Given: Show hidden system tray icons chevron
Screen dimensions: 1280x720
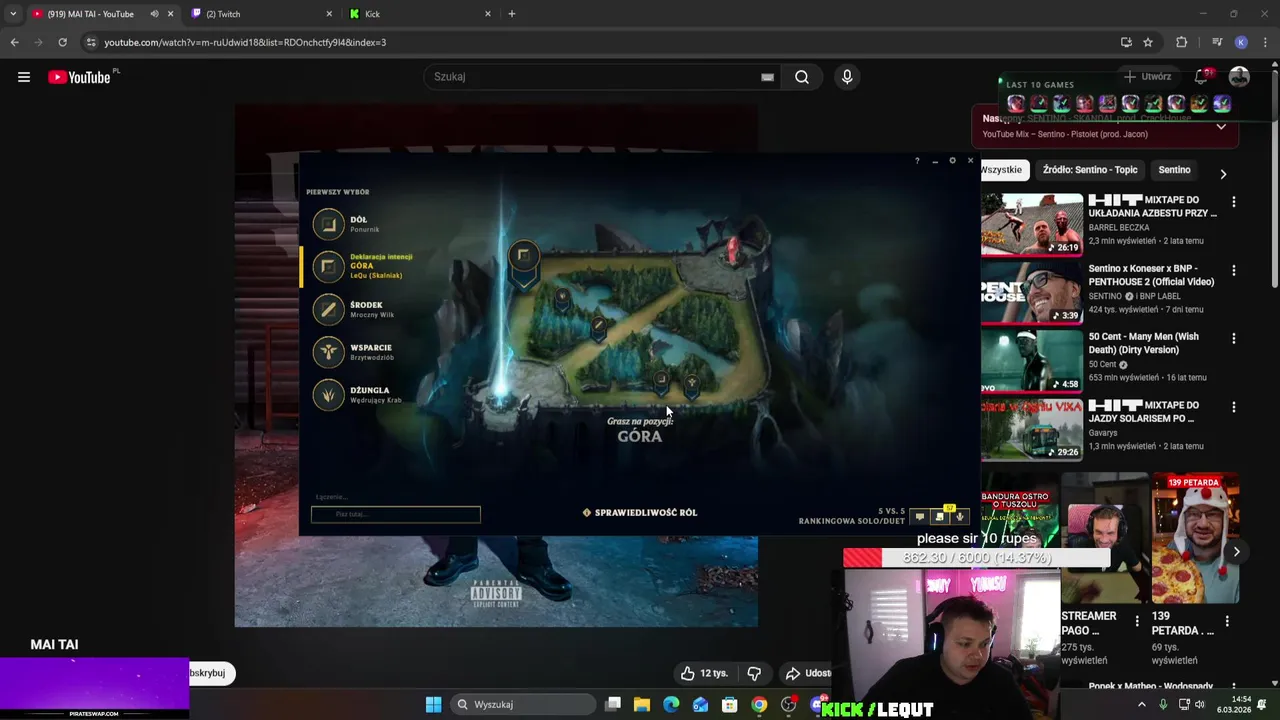Looking at the screenshot, I should [1142, 704].
